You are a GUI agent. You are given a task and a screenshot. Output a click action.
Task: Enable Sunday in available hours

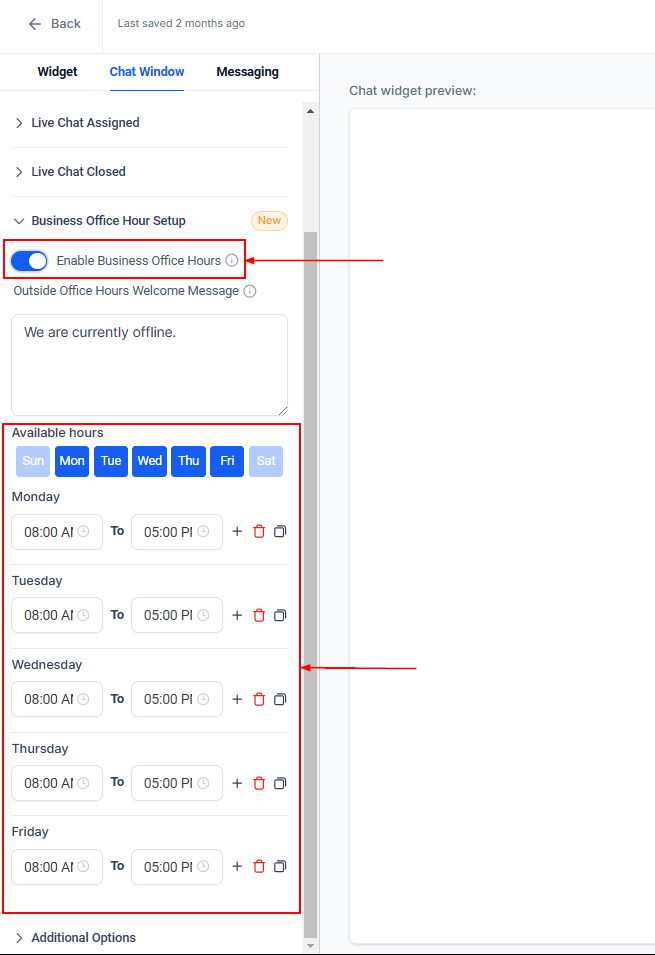[33, 461]
